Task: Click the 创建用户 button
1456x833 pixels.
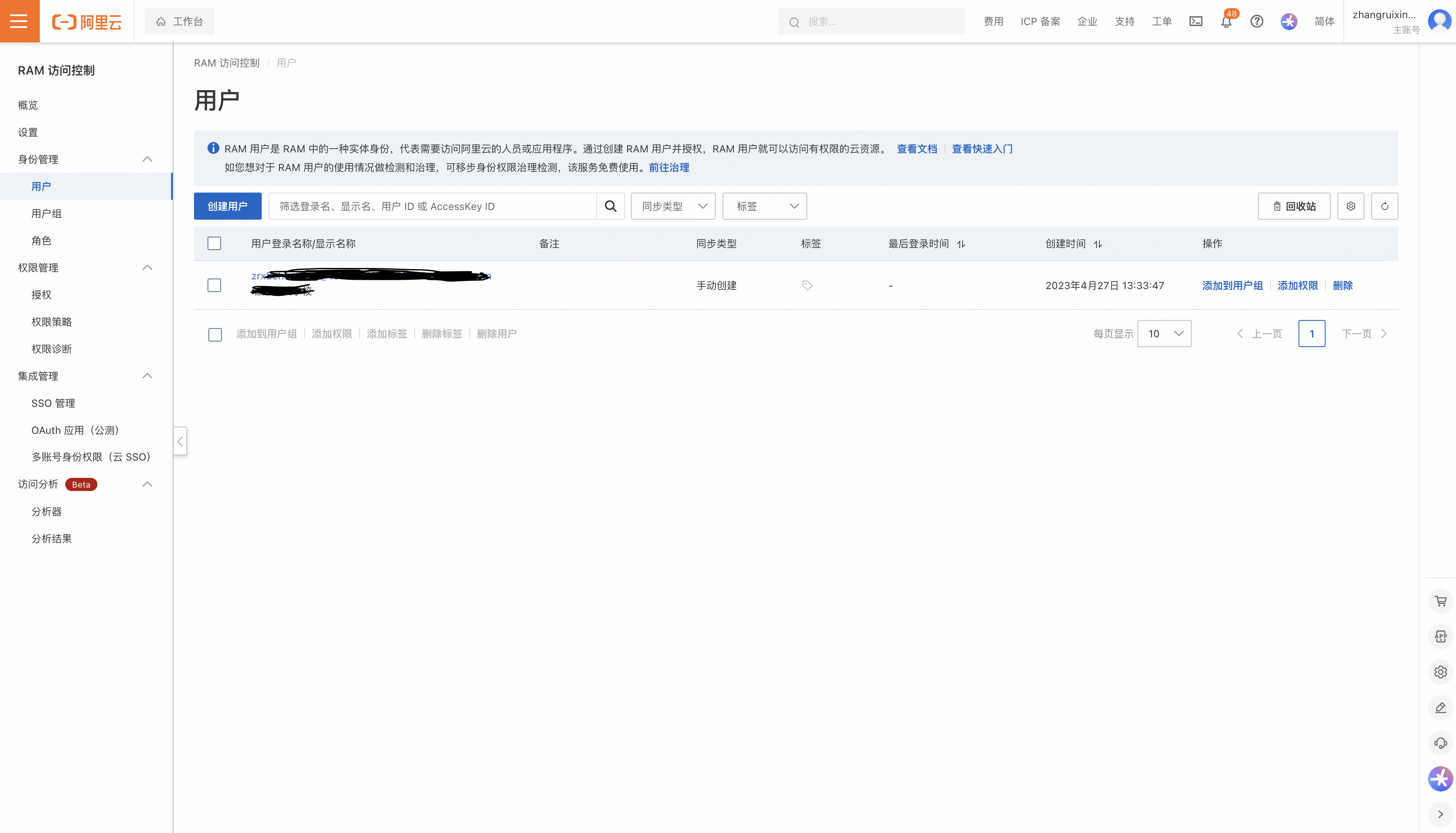Action: [x=227, y=206]
